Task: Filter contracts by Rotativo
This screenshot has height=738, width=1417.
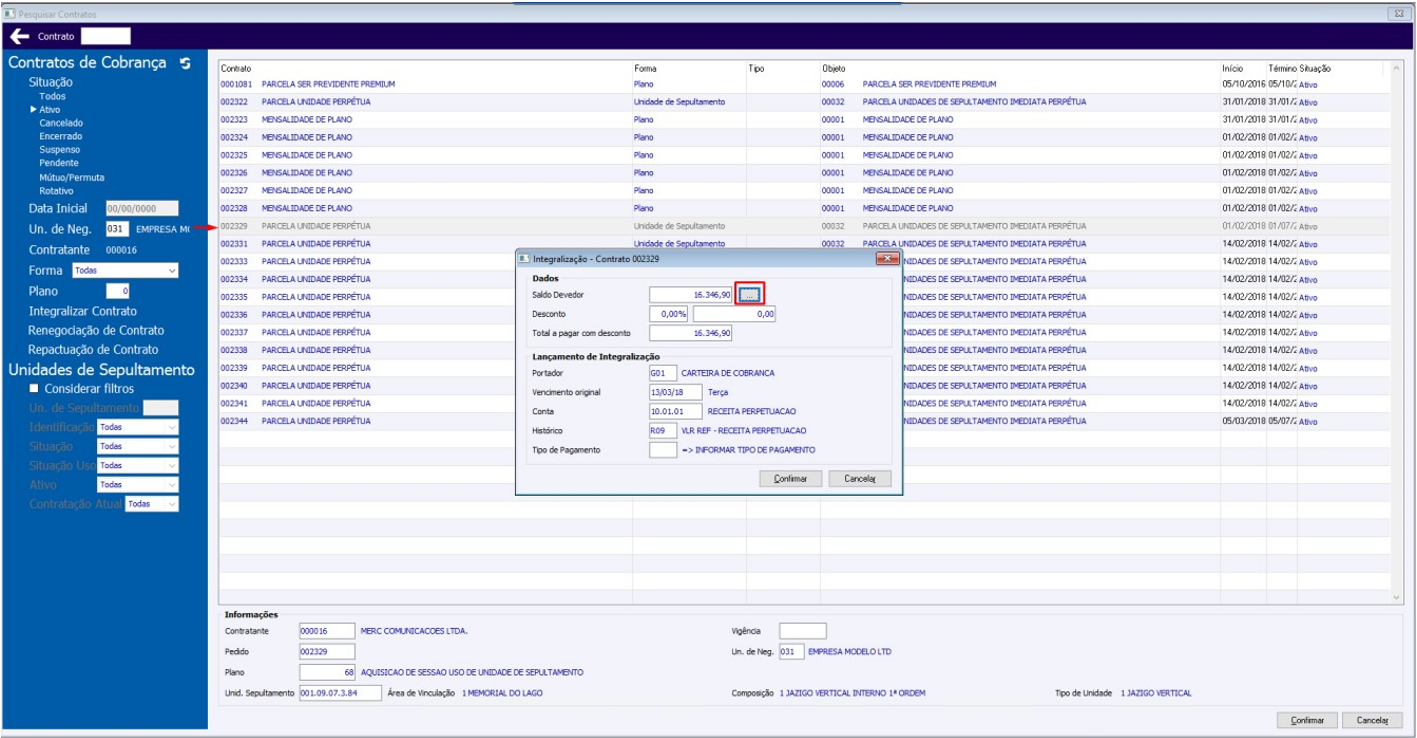Action: [x=56, y=190]
